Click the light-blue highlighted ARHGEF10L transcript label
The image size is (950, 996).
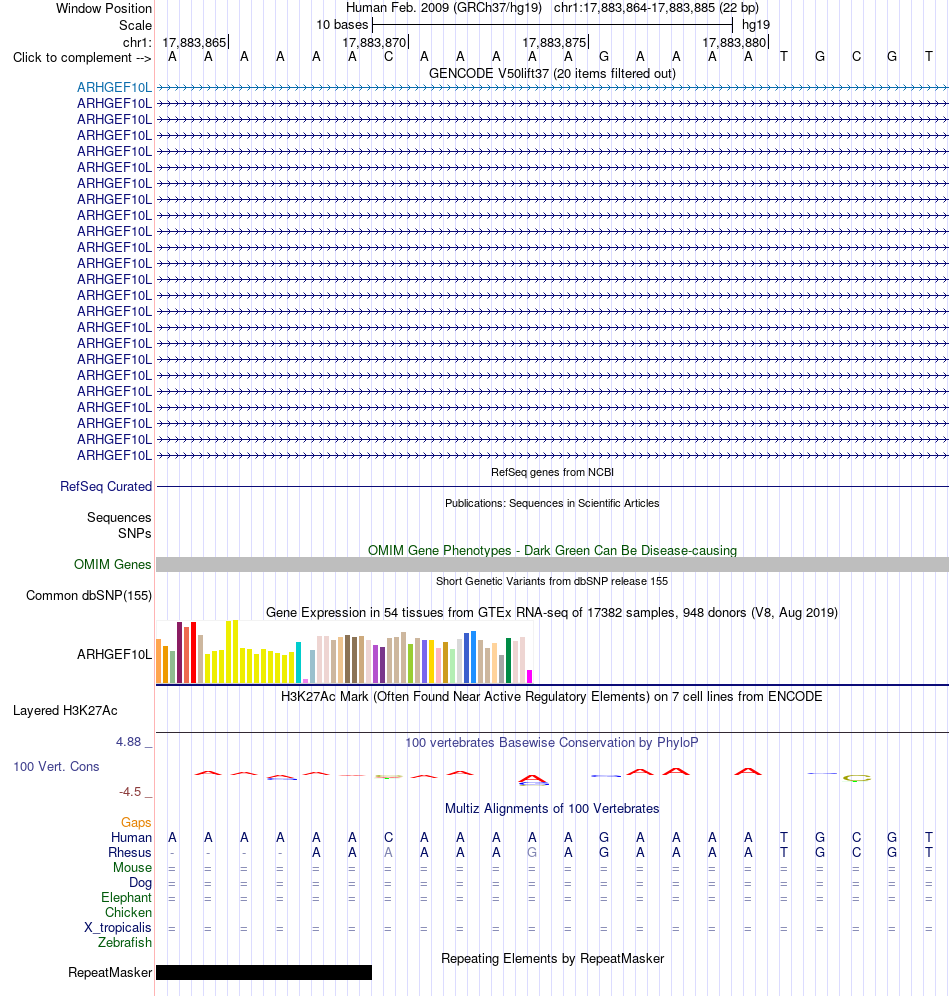pyautogui.click(x=114, y=88)
